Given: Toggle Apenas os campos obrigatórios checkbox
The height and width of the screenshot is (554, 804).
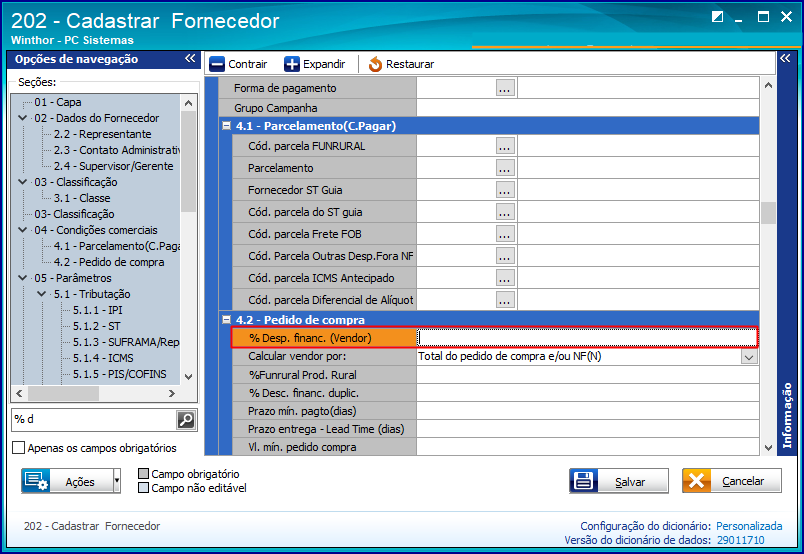Looking at the screenshot, I should point(18,448).
